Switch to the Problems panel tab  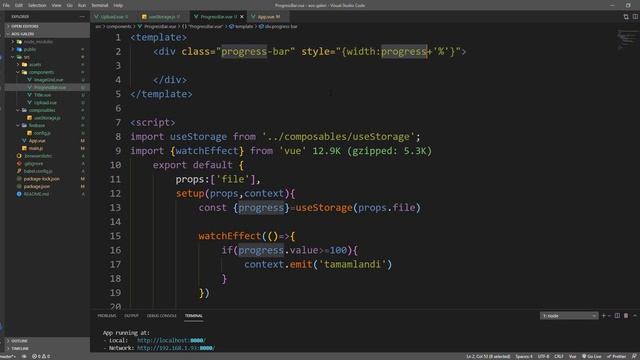coord(107,316)
